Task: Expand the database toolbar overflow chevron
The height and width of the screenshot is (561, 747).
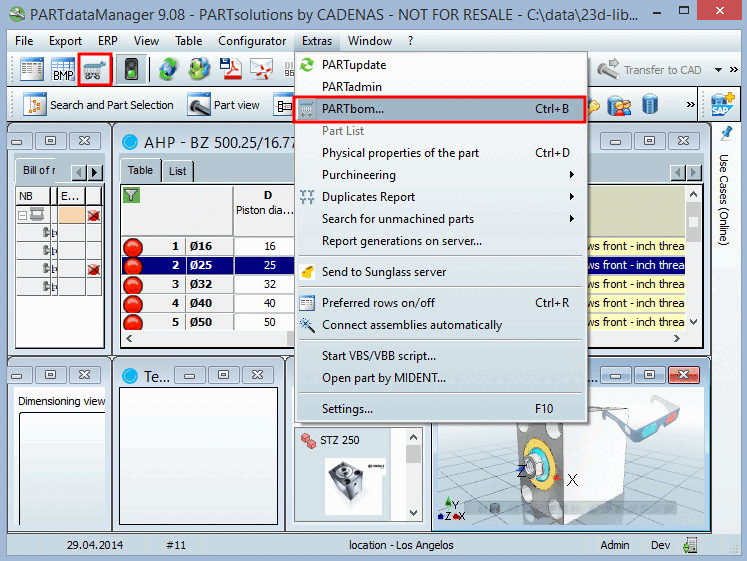Action: (x=690, y=105)
